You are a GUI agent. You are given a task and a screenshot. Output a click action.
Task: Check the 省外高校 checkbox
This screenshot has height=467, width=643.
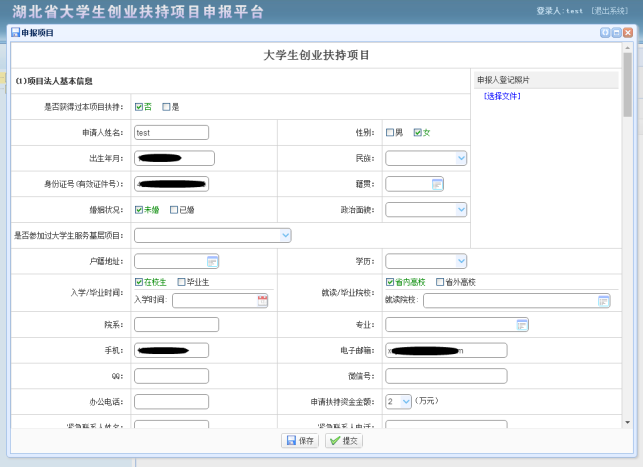[438, 282]
